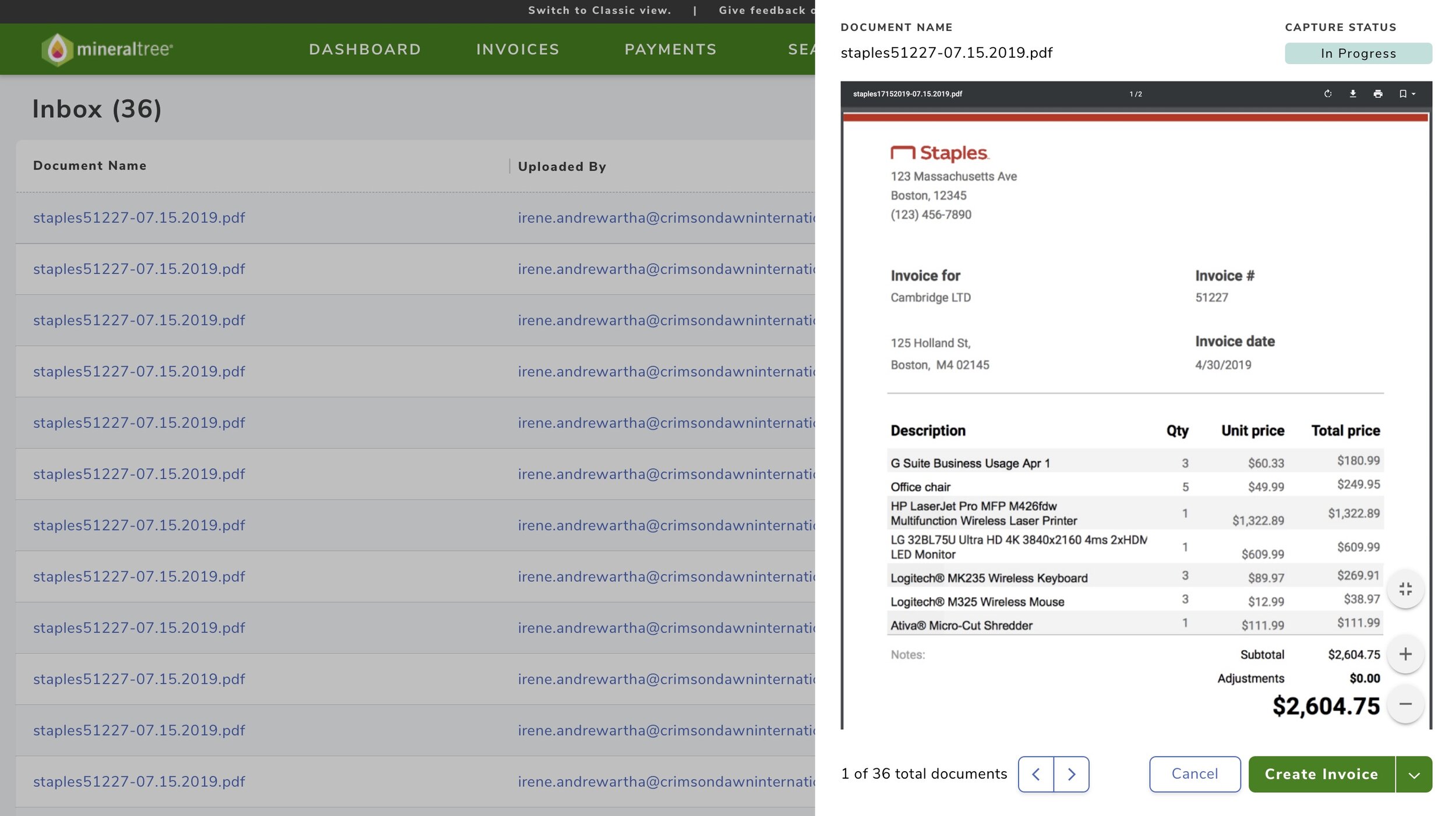The height and width of the screenshot is (816, 1456).
Task: Sort by Uploaded By column header
Action: [x=562, y=167]
